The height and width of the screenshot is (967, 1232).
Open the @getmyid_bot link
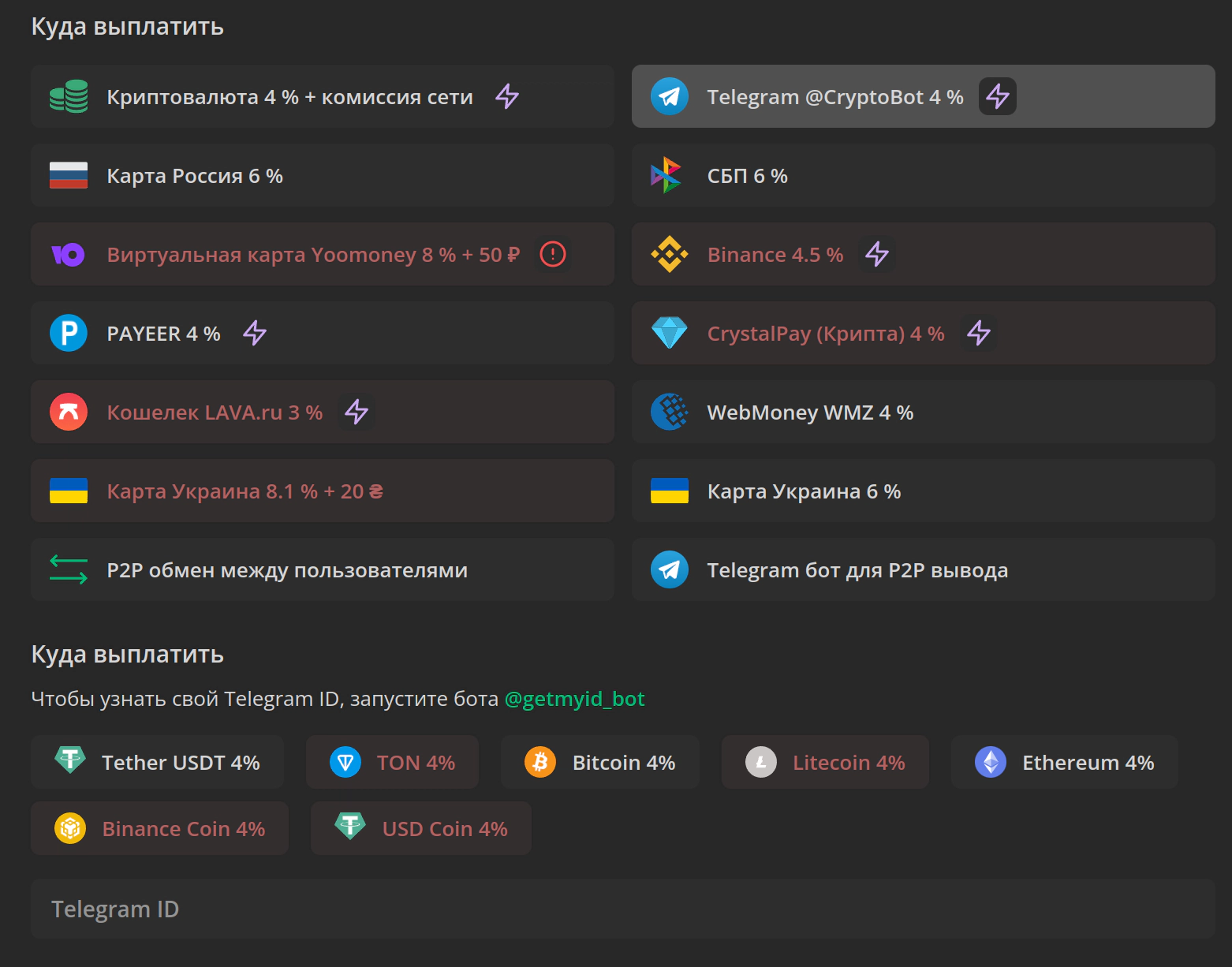574,699
